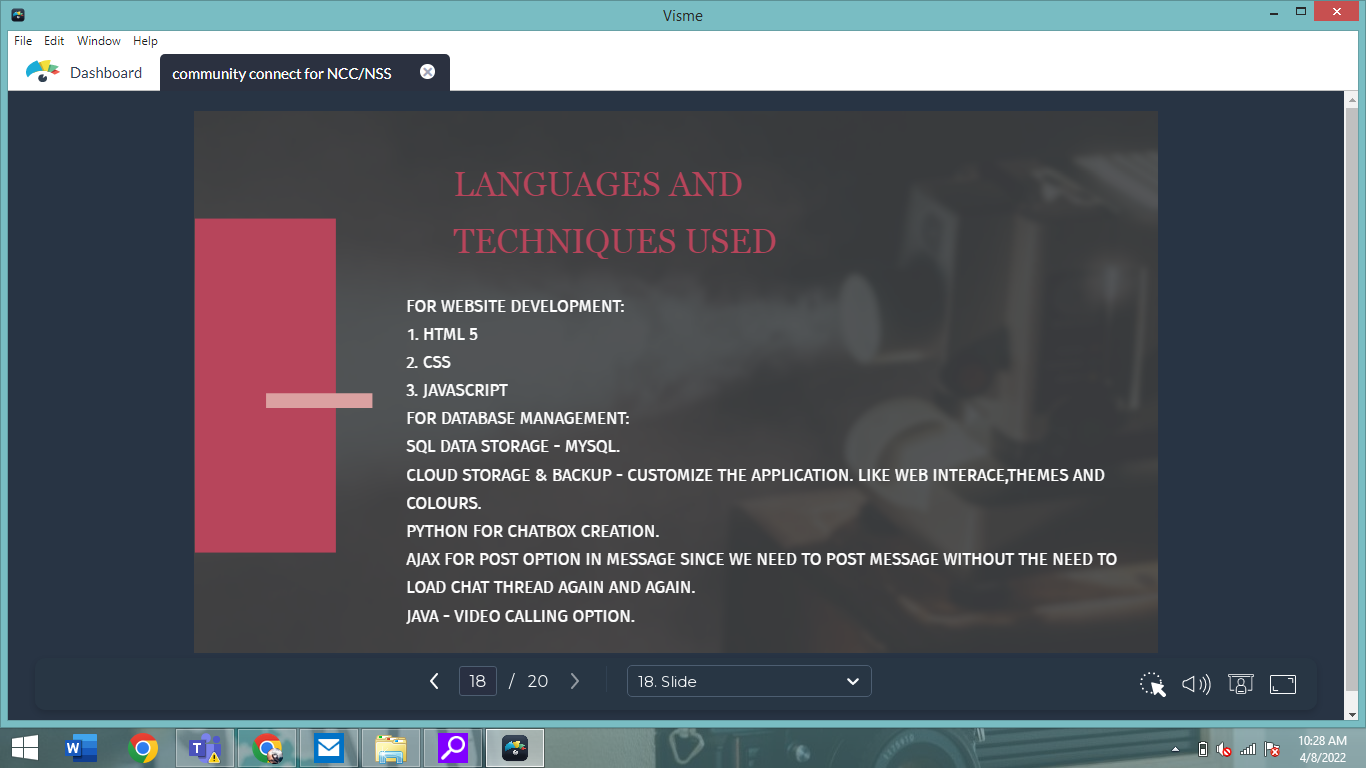Click the scrollbar up arrow
Image resolution: width=1366 pixels, height=768 pixels.
[x=1351, y=100]
